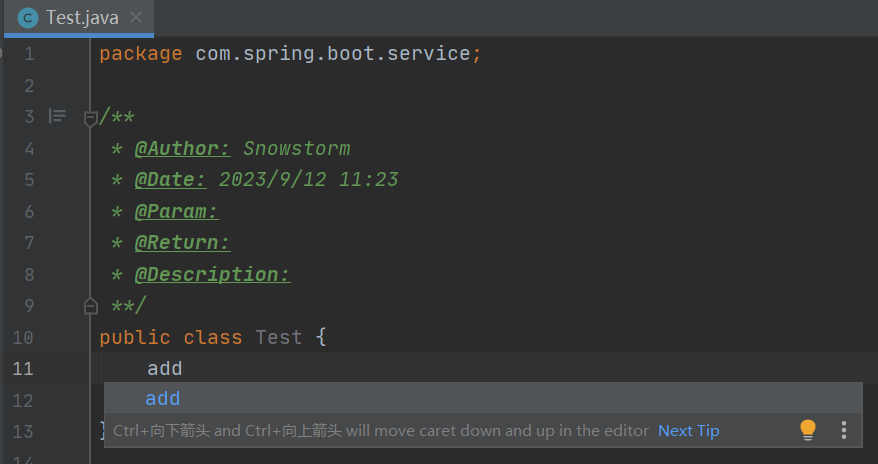Screen dimensions: 878x464
Task: Click the yellow lightbulb icon in completion popup
Action: click(808, 430)
